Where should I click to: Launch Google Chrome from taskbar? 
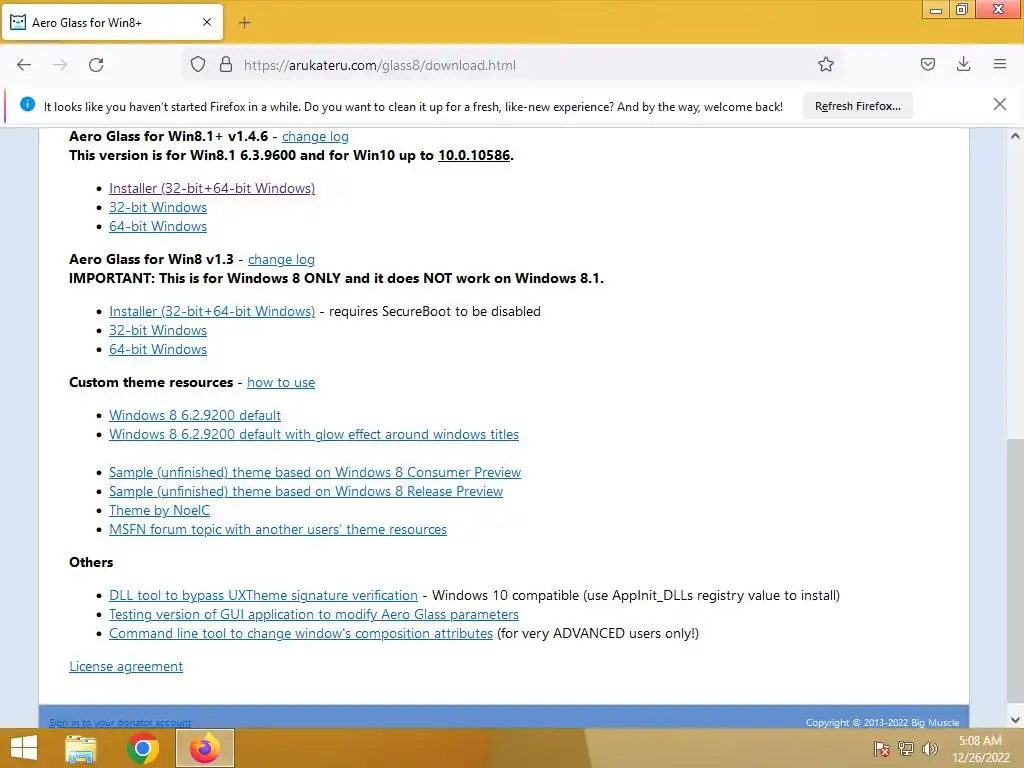point(142,748)
